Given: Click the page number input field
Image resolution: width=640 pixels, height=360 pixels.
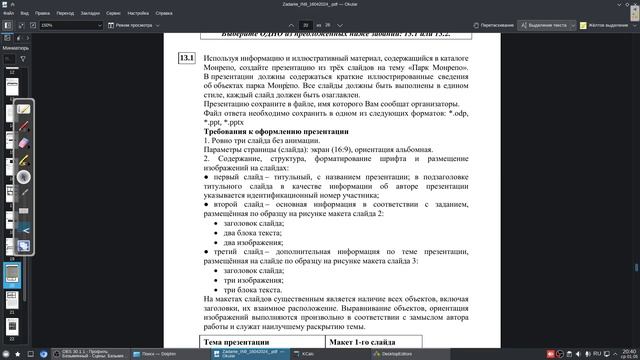Looking at the screenshot, I should [x=305, y=25].
